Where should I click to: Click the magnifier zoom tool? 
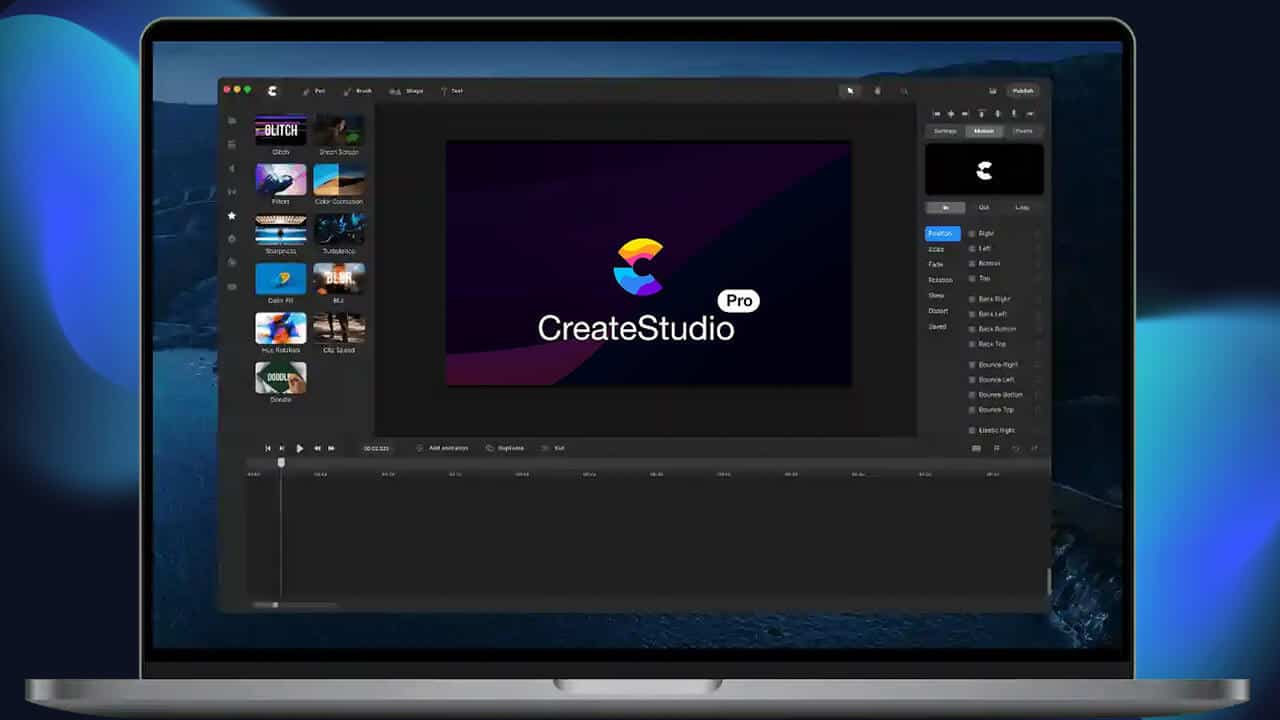[x=905, y=91]
